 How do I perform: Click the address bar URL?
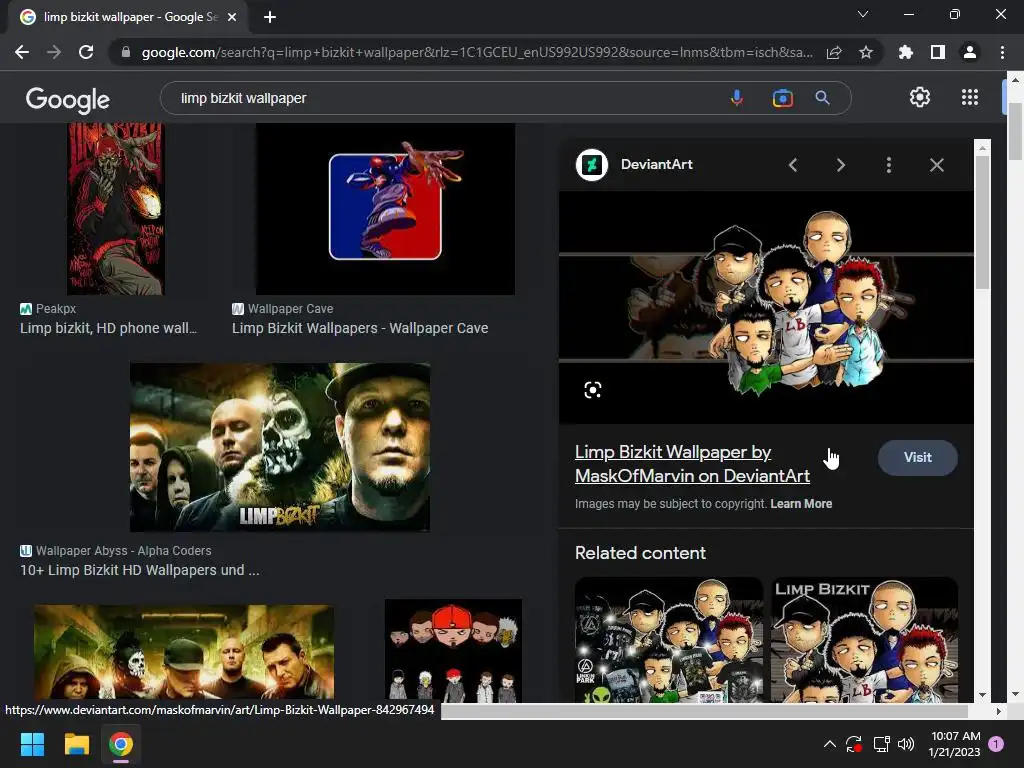pyautogui.click(x=477, y=52)
